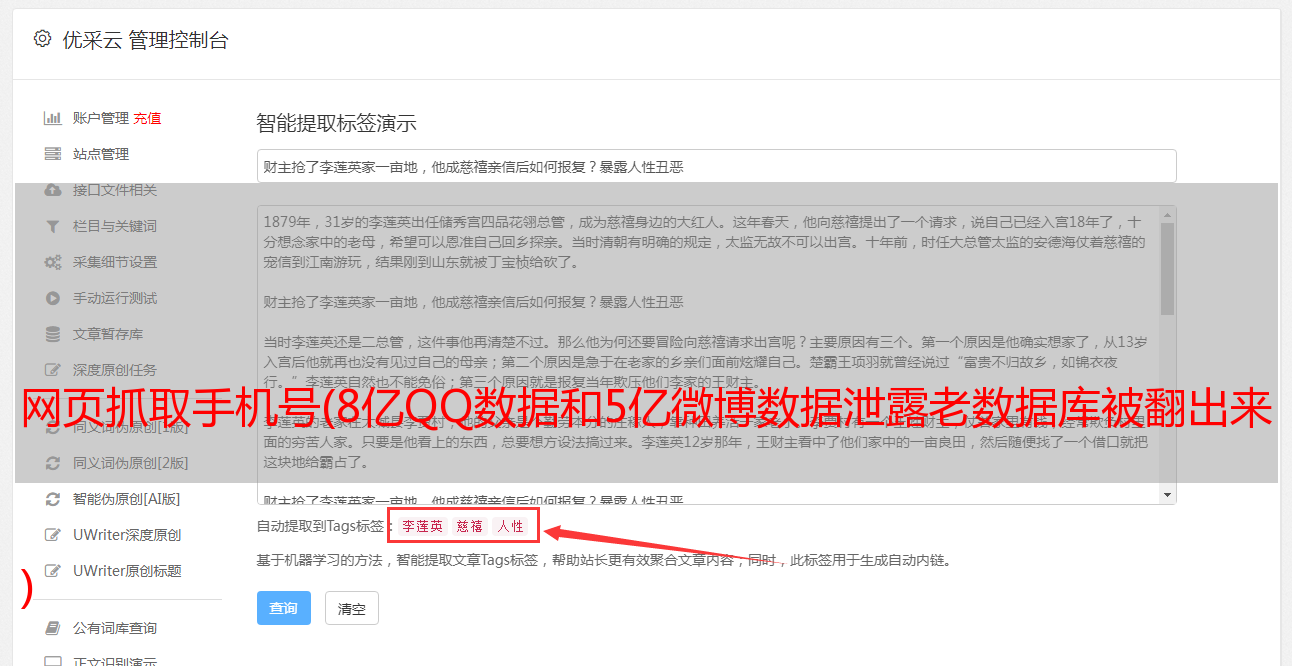Click the 李莲英 extracted tag

(423, 526)
